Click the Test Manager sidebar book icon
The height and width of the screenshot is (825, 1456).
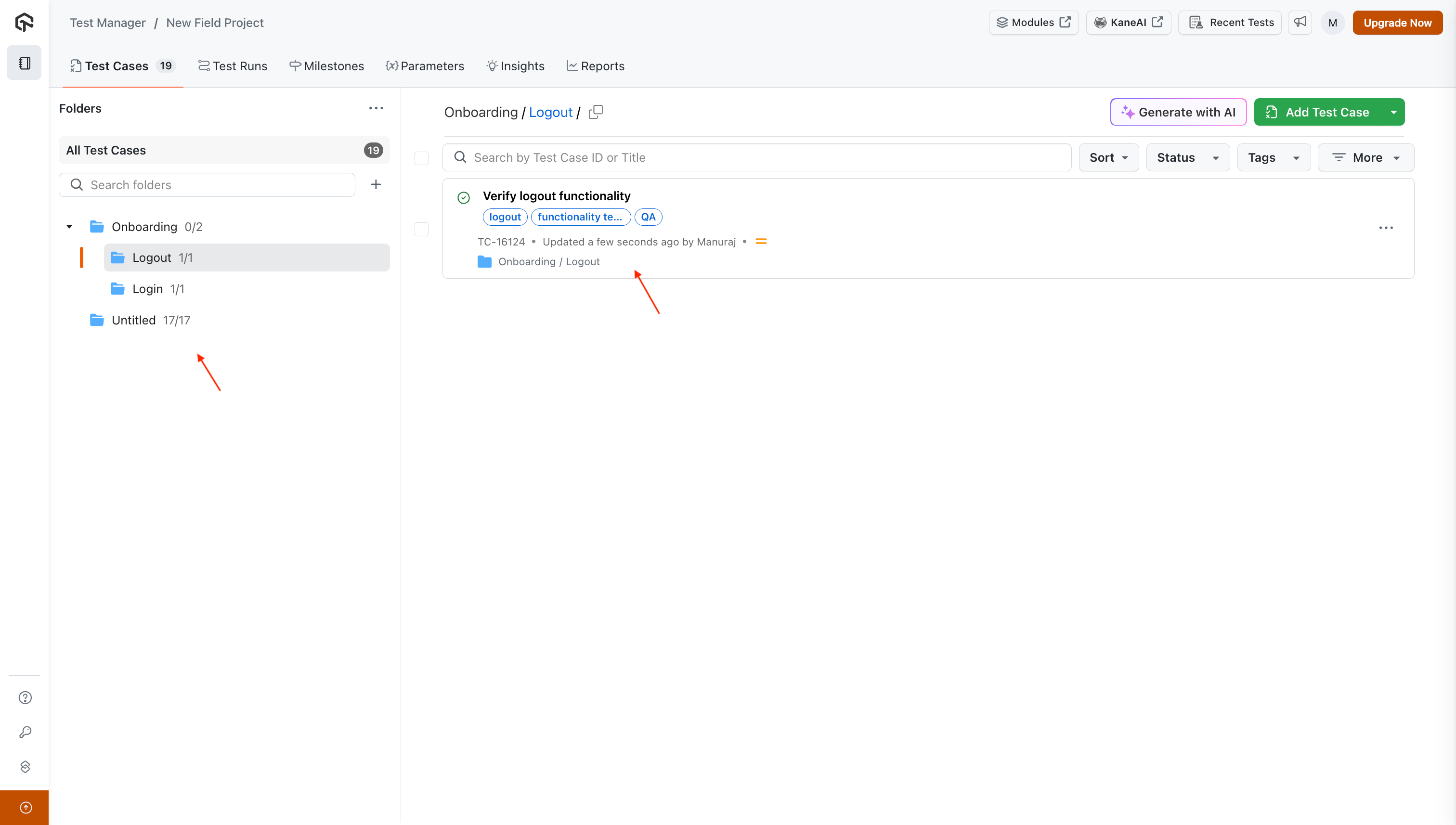25,63
